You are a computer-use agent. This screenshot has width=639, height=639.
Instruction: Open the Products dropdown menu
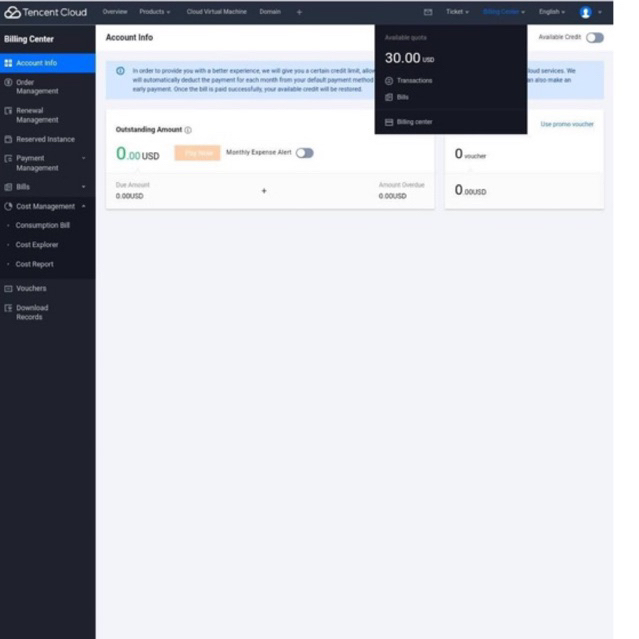point(154,12)
